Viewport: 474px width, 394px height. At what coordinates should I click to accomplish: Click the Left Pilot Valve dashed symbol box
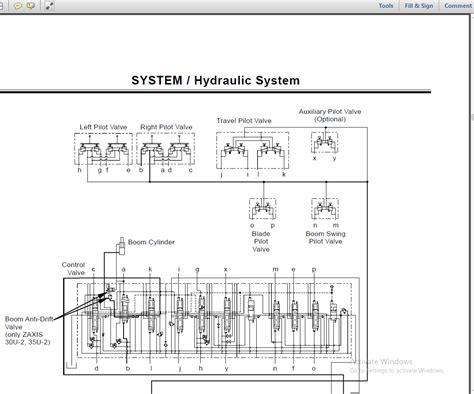103,149
